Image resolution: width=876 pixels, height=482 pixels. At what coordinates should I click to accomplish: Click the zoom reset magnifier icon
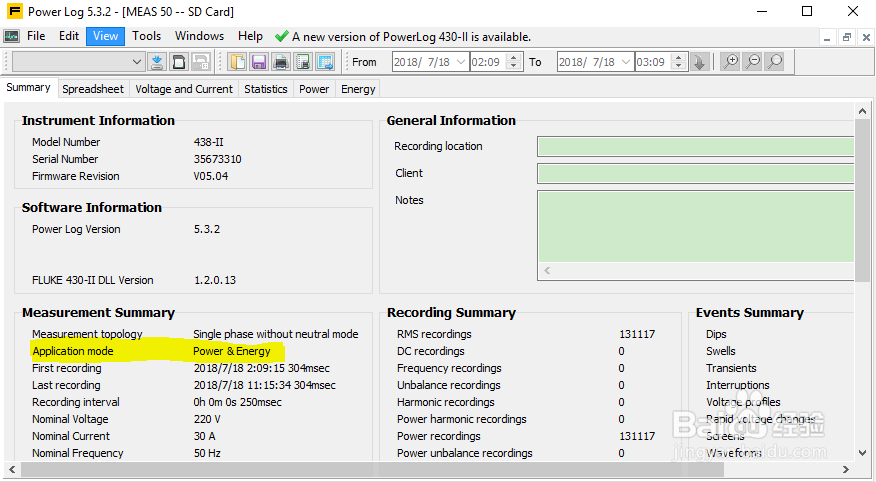click(774, 61)
